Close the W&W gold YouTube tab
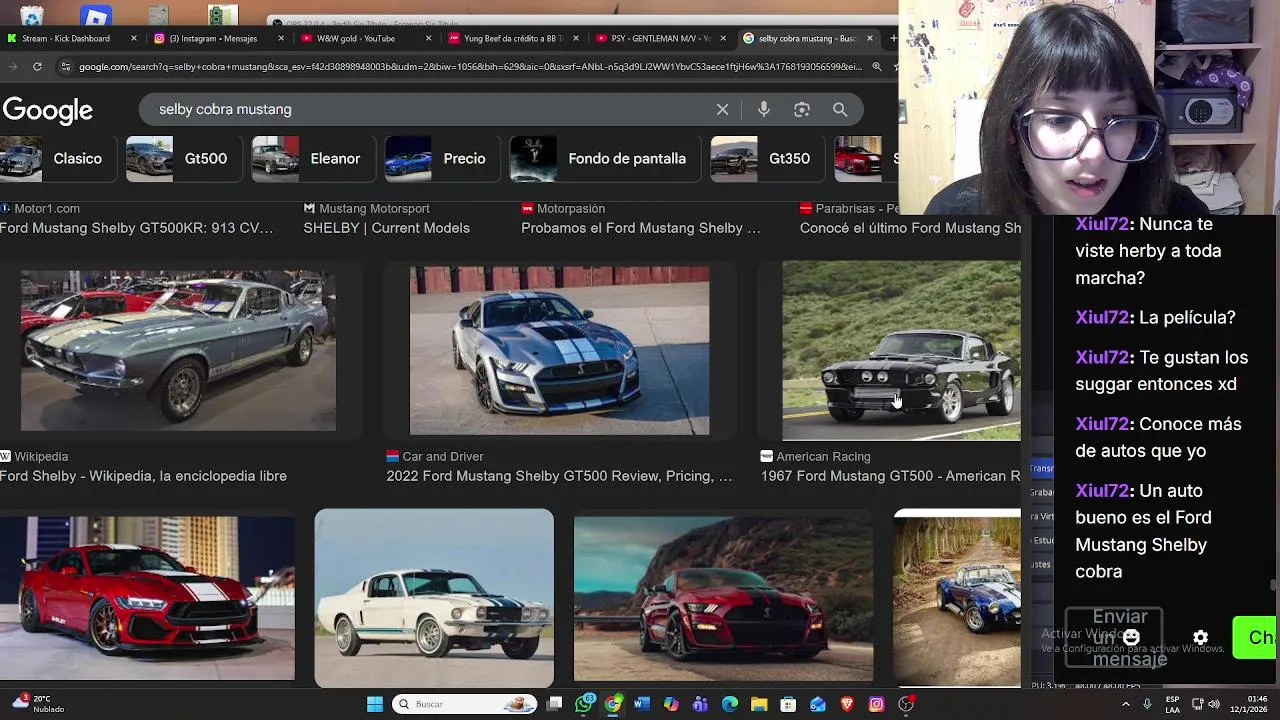 pyautogui.click(x=429, y=38)
